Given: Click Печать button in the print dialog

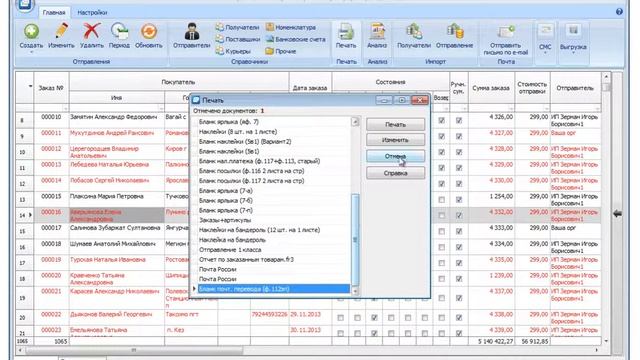Looking at the screenshot, I should [x=395, y=124].
